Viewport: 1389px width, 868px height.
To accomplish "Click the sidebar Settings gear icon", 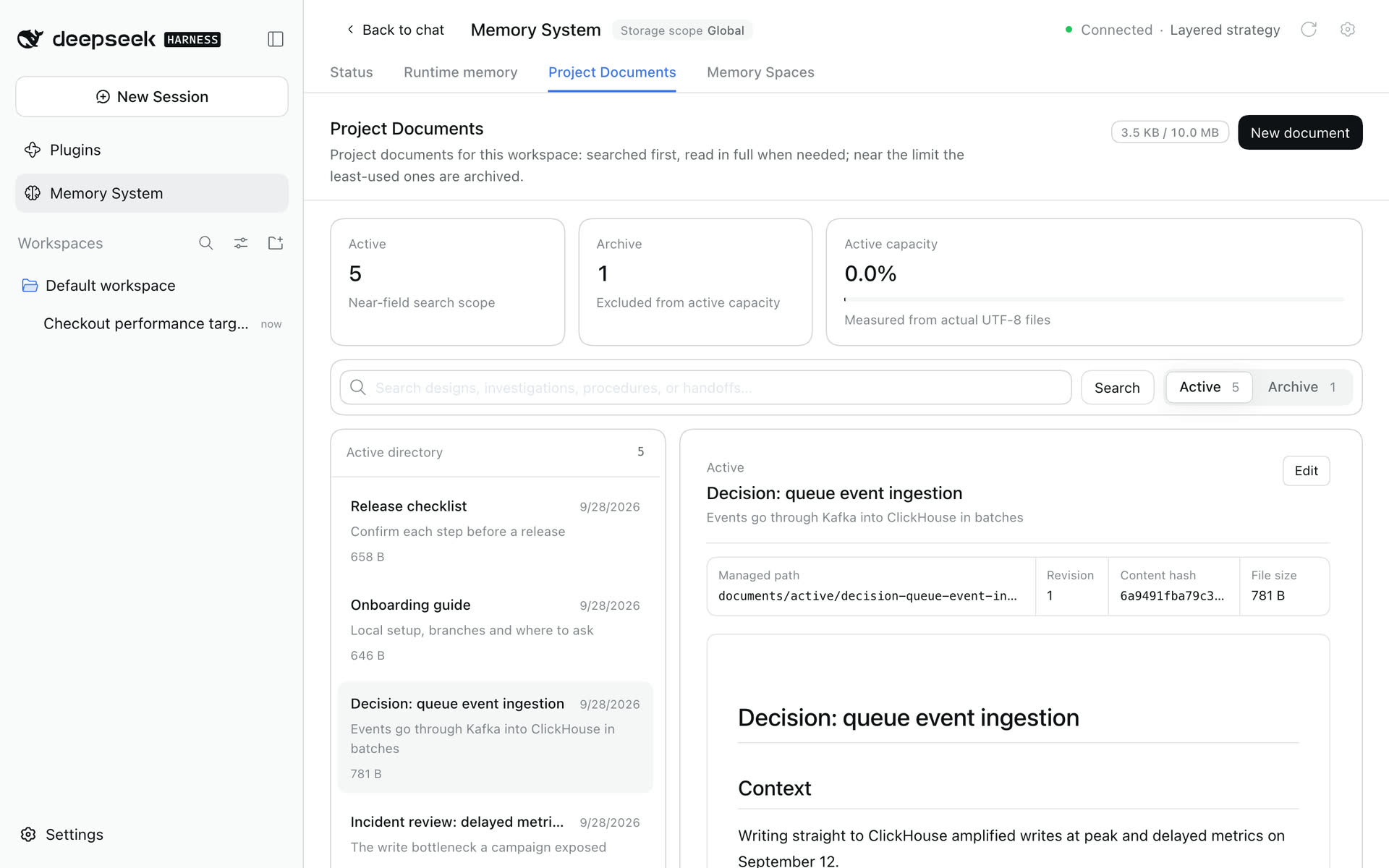I will 28,835.
